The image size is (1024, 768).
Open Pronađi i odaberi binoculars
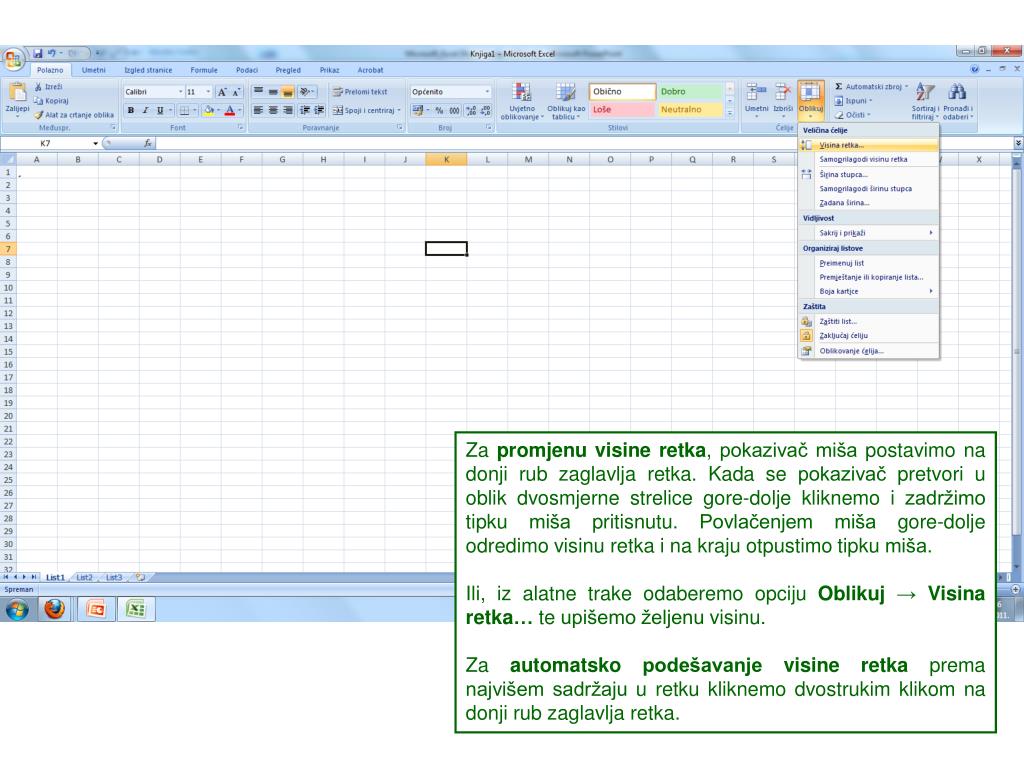point(958,101)
